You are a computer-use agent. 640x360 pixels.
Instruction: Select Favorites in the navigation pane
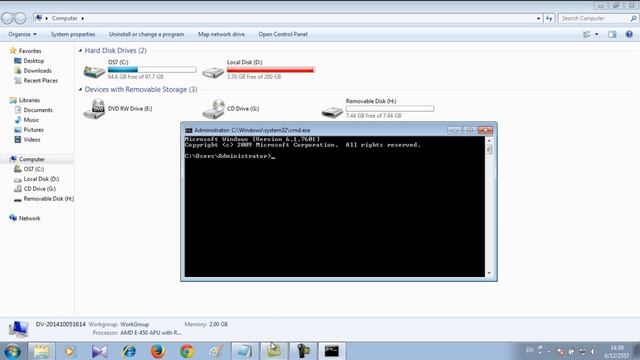30,51
